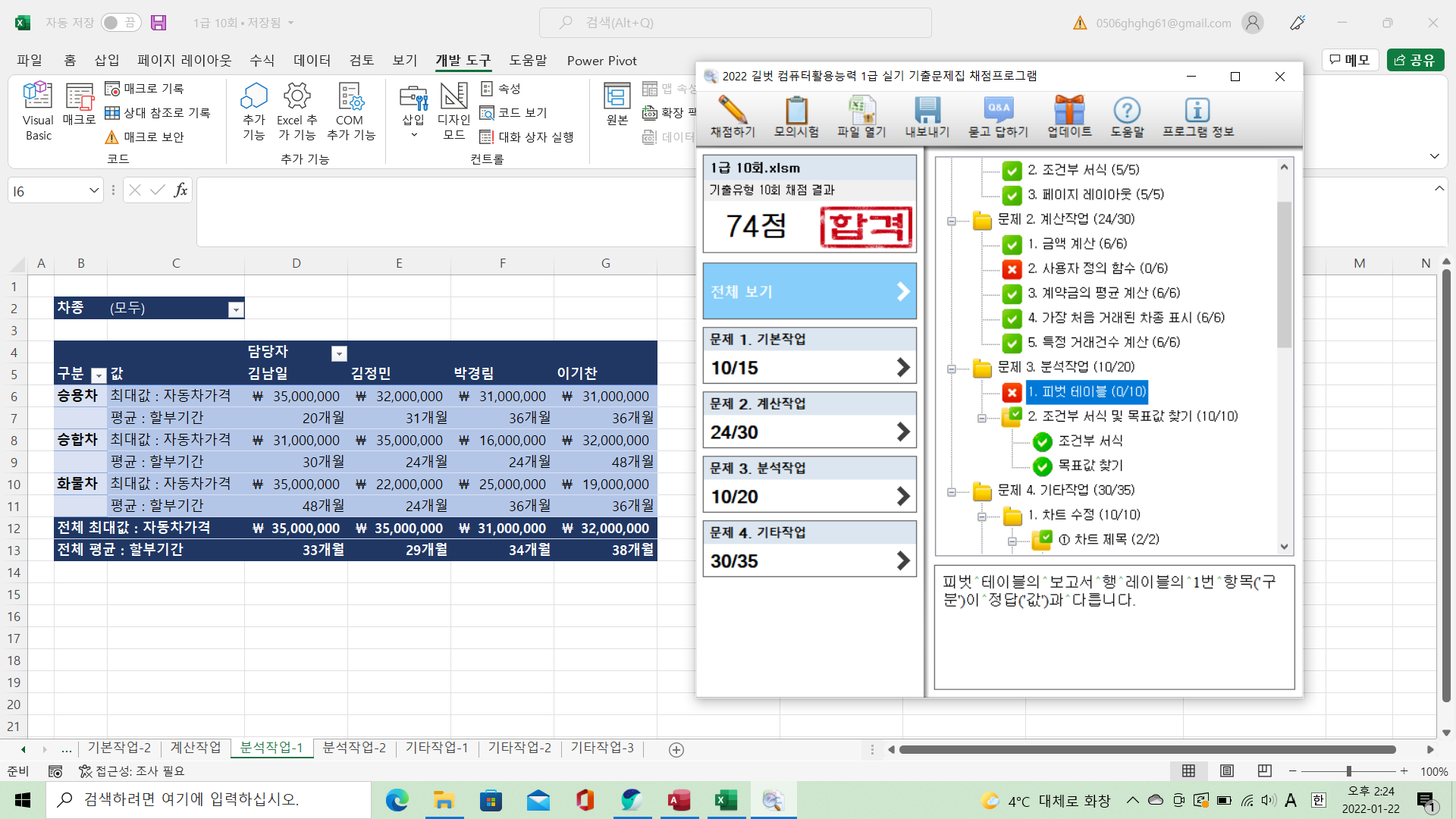The width and height of the screenshot is (1456, 819).
Task: Switch to page layout view in status bar
Action: click(1226, 770)
